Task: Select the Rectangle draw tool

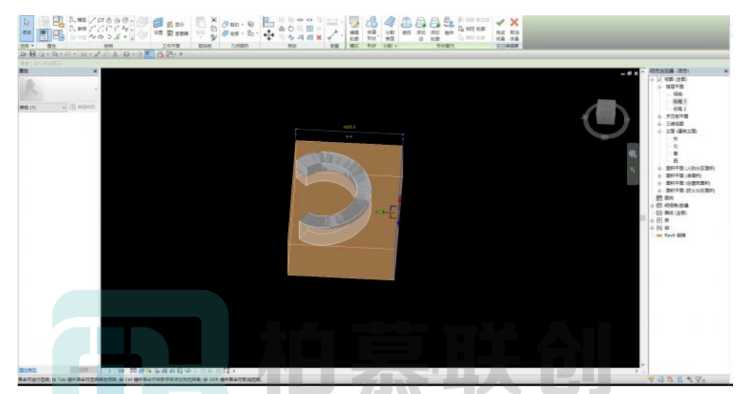Action: tap(100, 20)
